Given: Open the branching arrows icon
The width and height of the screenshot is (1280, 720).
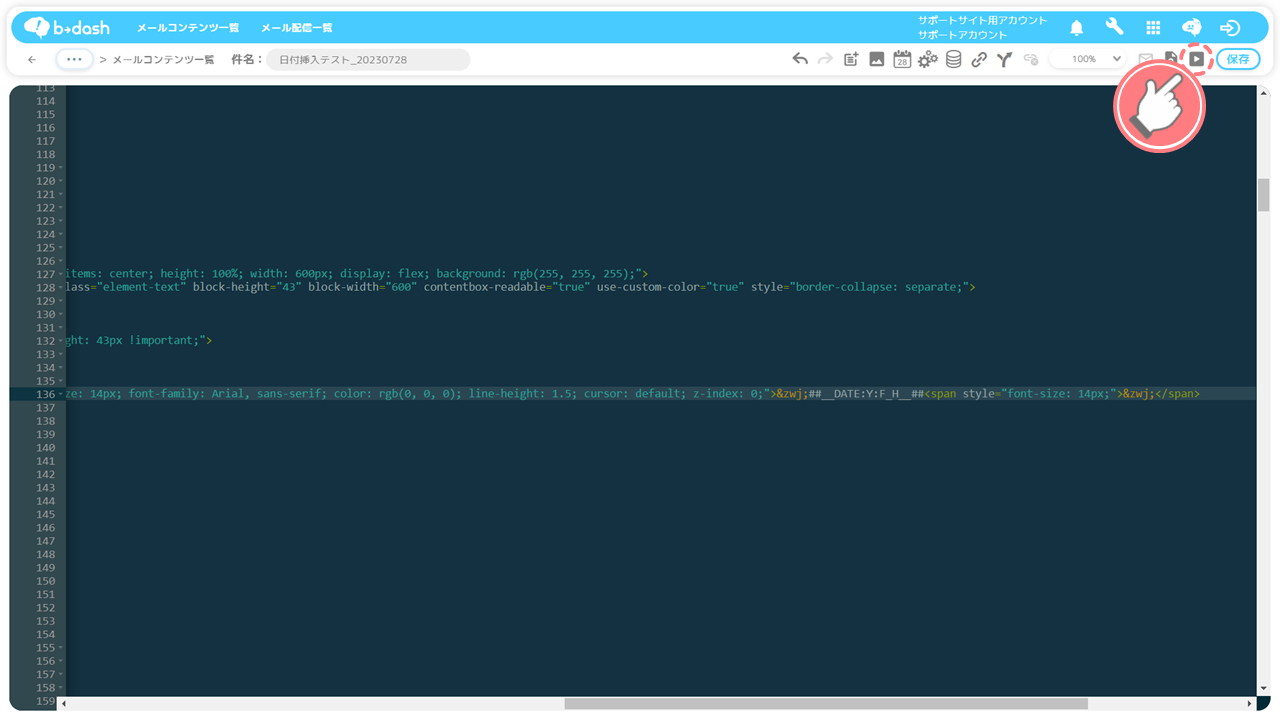Looking at the screenshot, I should tap(1004, 59).
